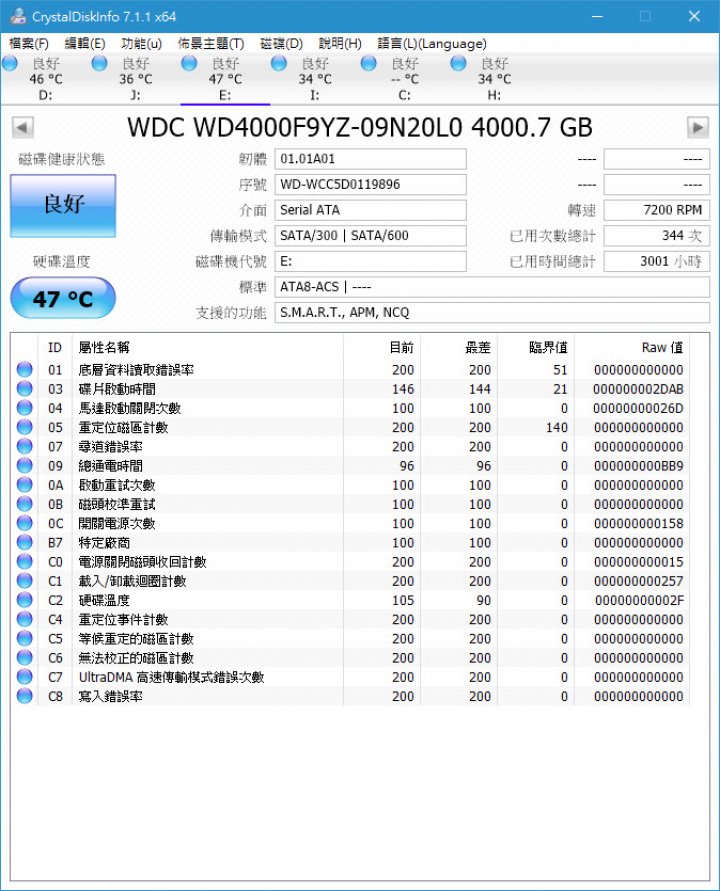Viewport: 720px width, 891px height.
Task: Click the CrystalDiskInfo app icon in title bar
Action: pos(18,16)
